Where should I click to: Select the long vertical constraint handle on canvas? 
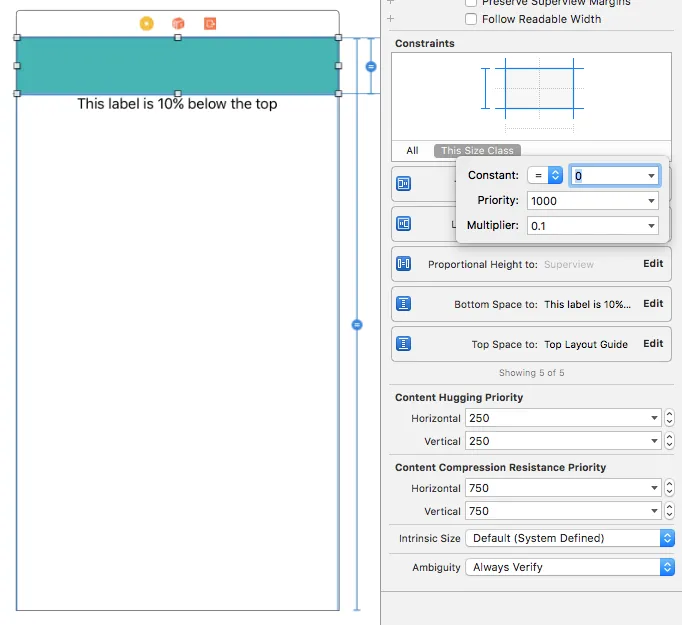coord(357,325)
